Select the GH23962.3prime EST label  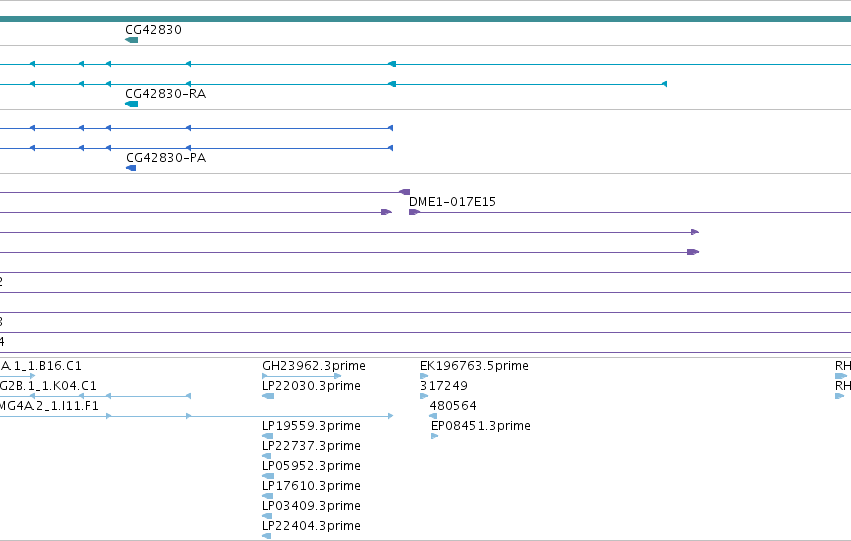coord(314,366)
